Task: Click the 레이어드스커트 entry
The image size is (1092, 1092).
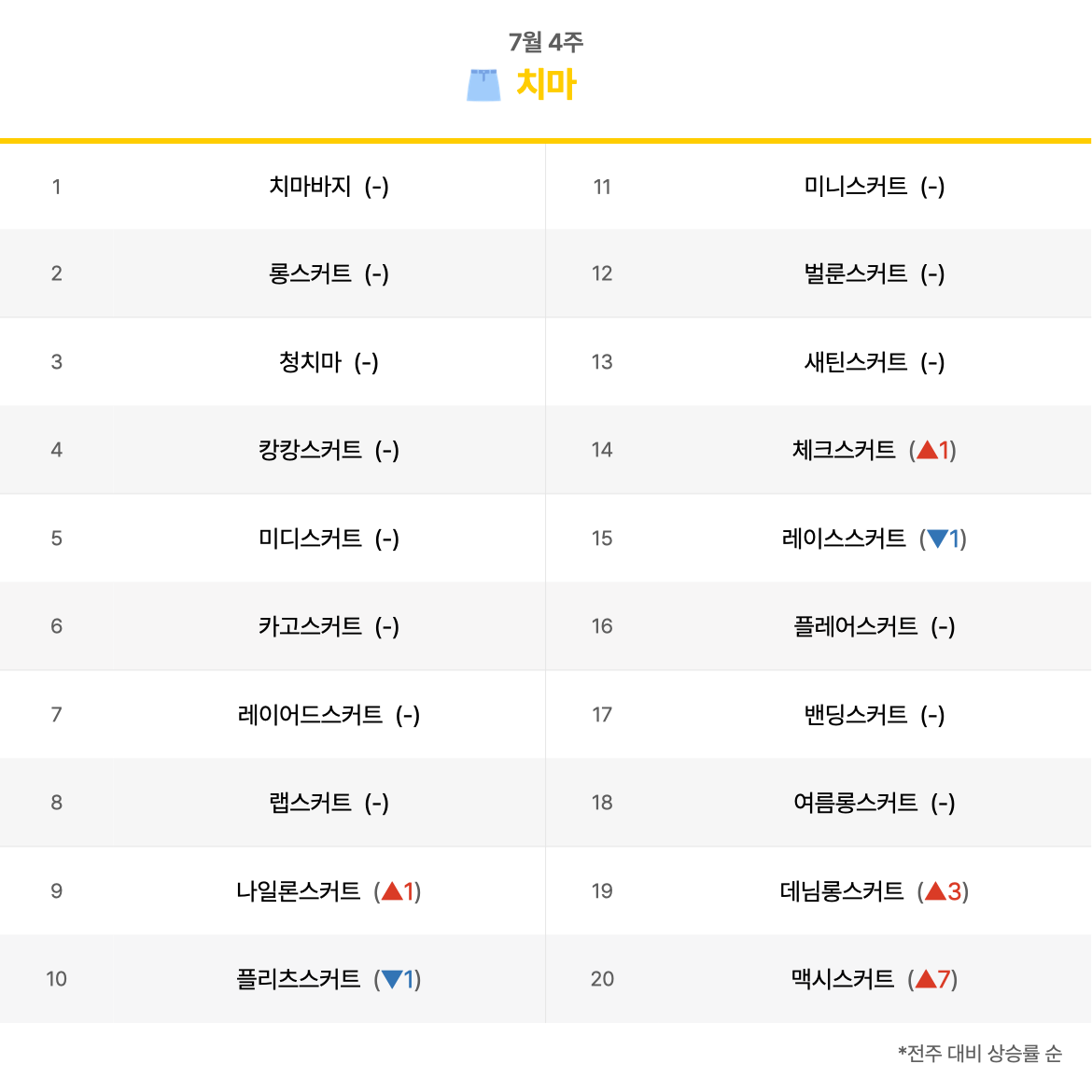Action: pyautogui.click(x=310, y=715)
